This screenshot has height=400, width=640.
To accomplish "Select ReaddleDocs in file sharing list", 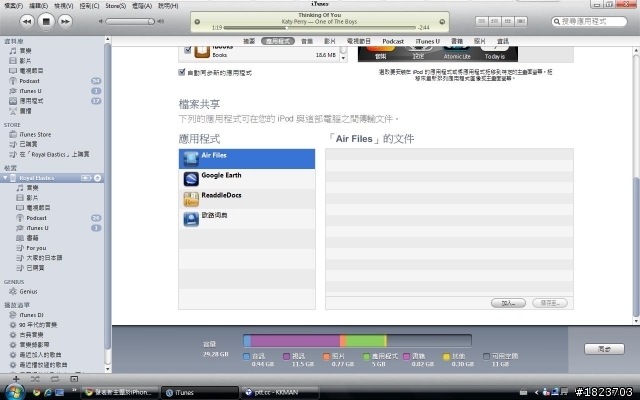I will click(247, 199).
